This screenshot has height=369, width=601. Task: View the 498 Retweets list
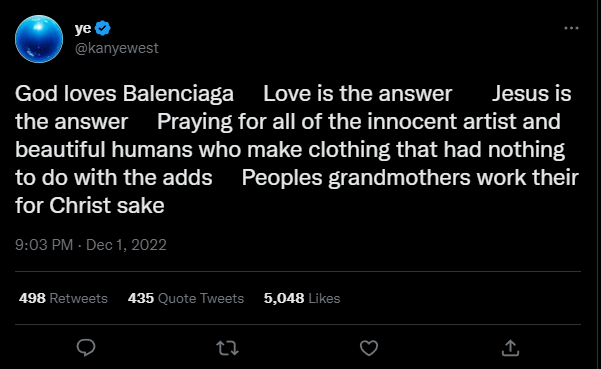click(x=63, y=298)
